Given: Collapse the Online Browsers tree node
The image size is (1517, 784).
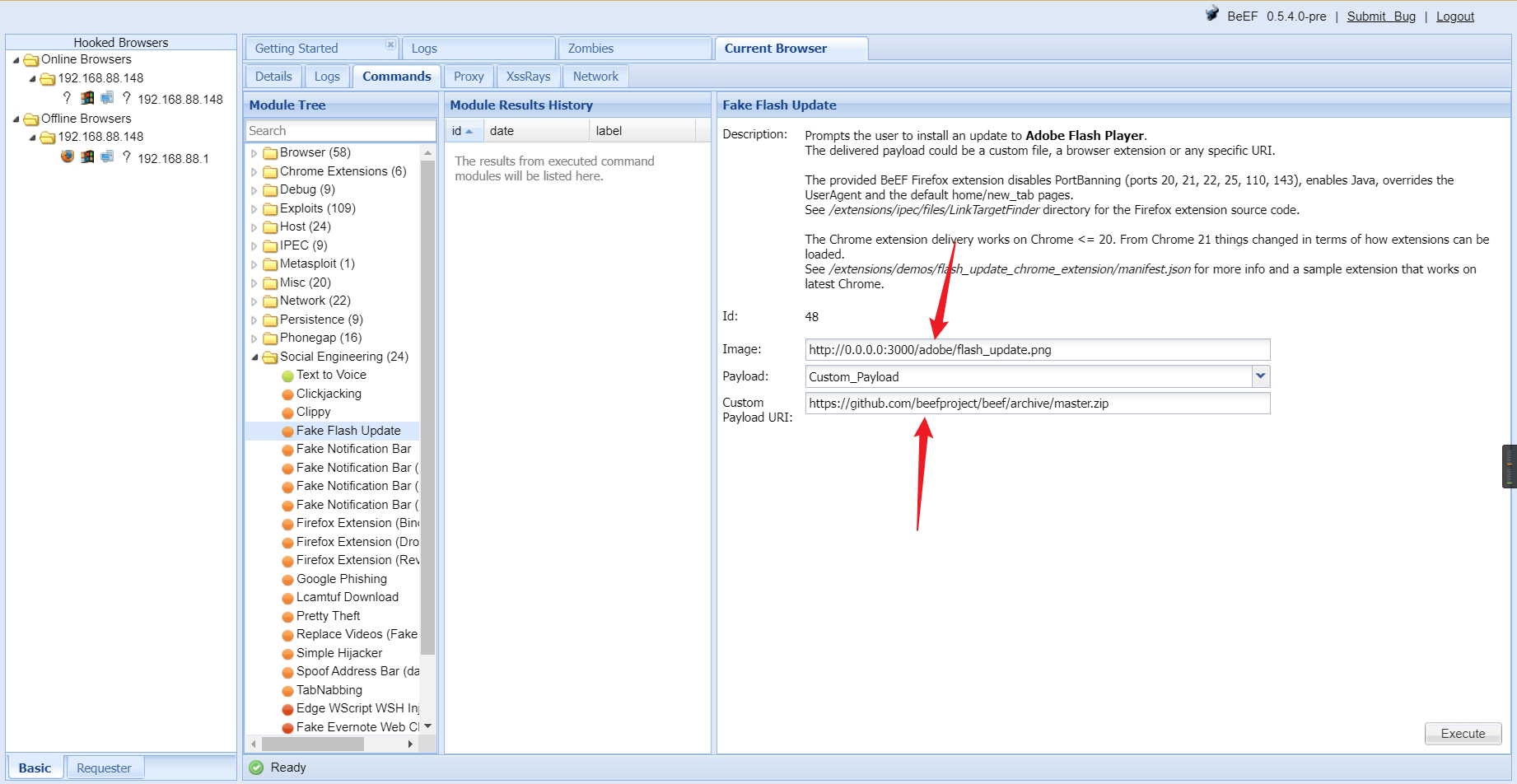Looking at the screenshot, I should tap(16, 60).
